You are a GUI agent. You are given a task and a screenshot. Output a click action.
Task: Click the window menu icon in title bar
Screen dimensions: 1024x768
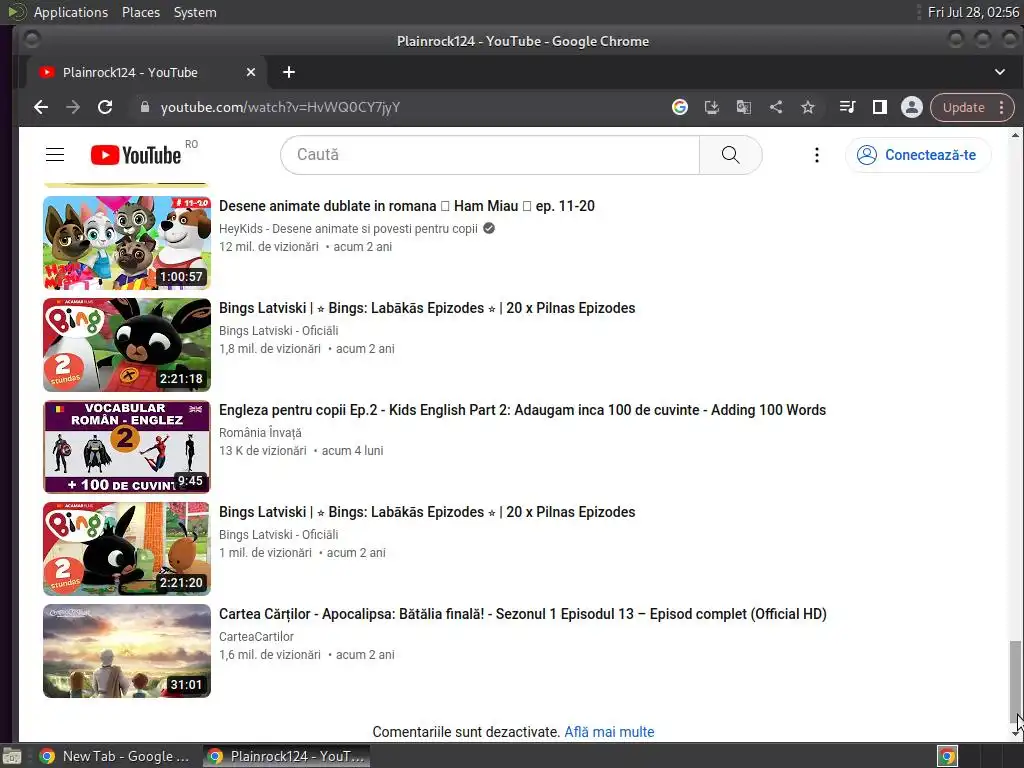click(x=31, y=40)
